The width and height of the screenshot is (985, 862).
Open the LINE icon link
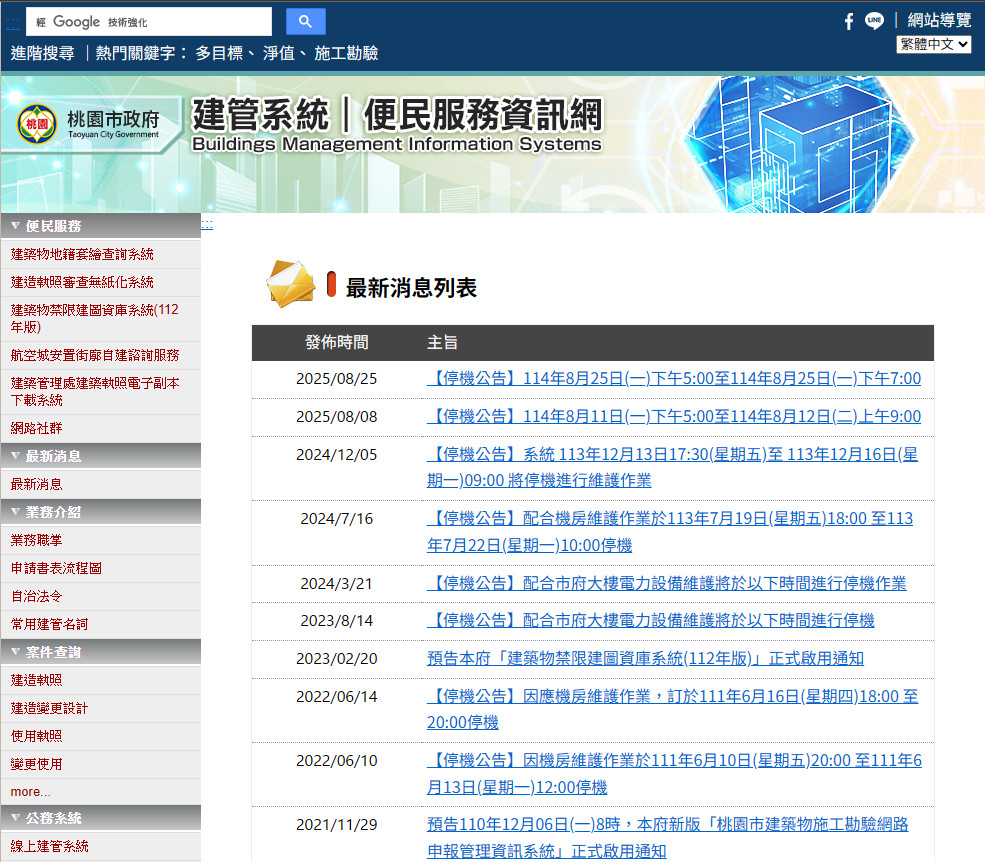(x=874, y=21)
